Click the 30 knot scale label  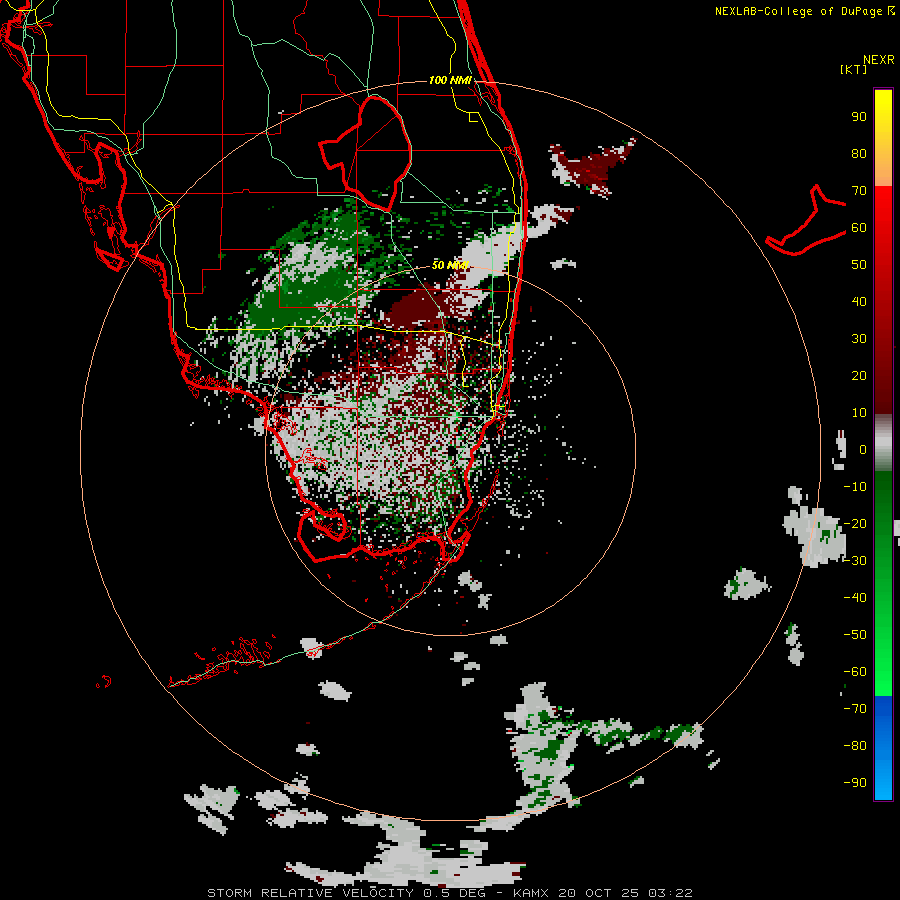859,339
